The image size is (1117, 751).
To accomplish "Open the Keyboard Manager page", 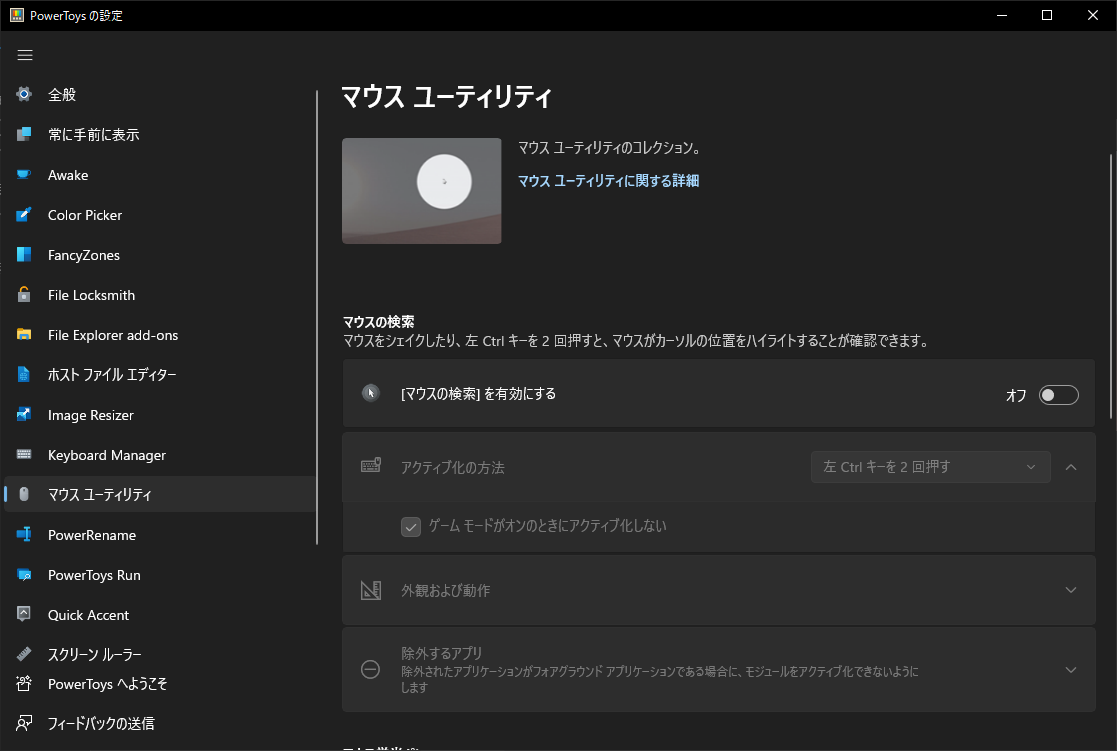I will click(160, 455).
